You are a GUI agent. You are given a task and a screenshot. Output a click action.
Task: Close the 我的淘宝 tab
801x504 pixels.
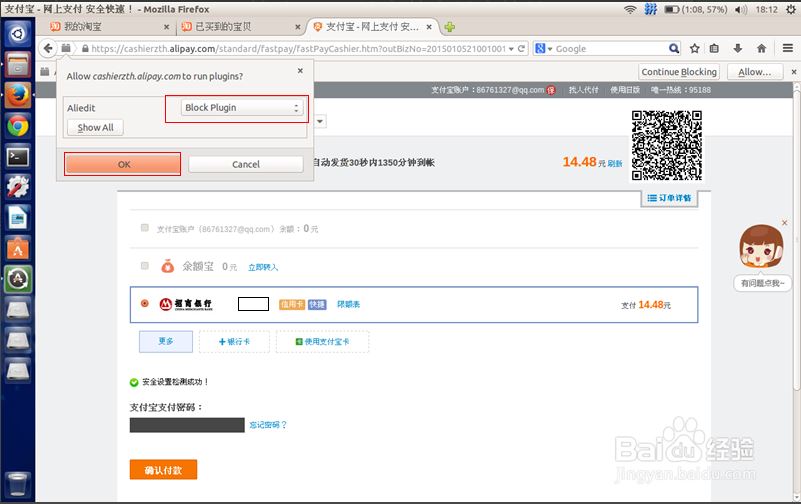pyautogui.click(x=167, y=27)
